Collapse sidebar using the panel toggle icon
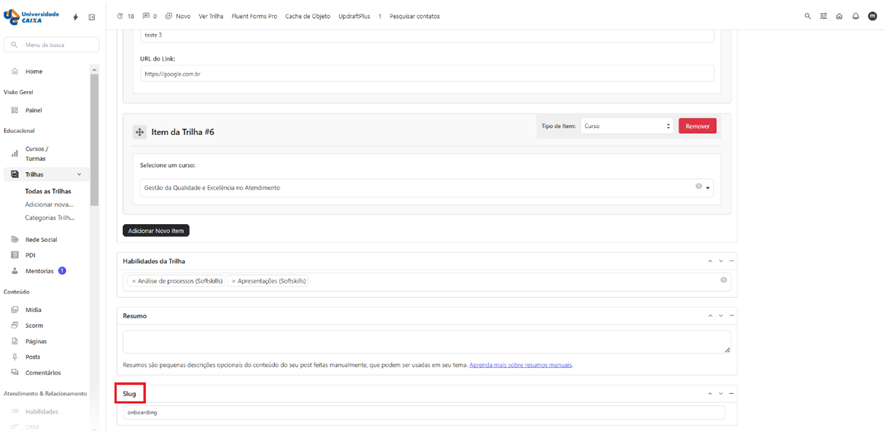 click(x=92, y=17)
